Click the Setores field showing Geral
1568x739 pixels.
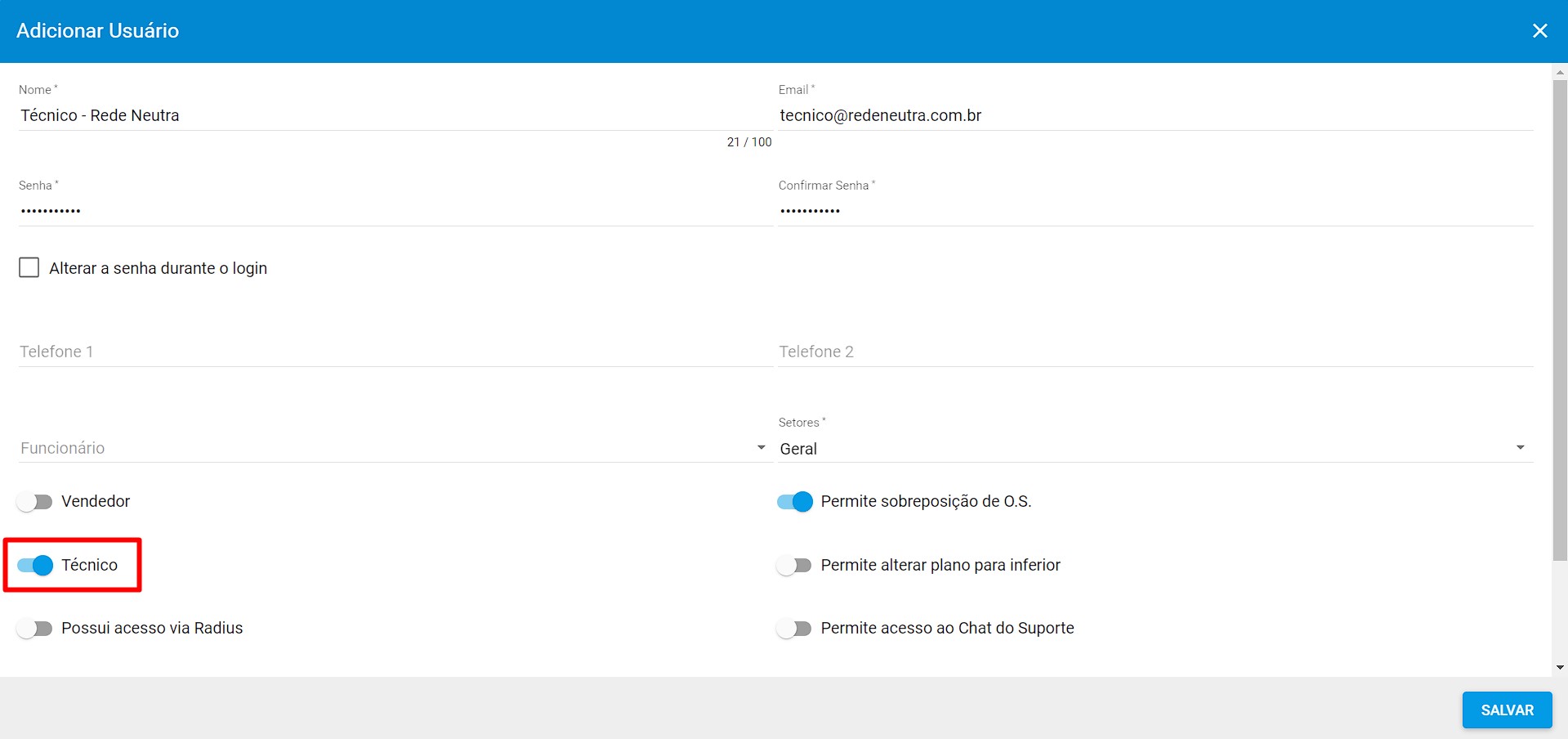(x=1144, y=449)
